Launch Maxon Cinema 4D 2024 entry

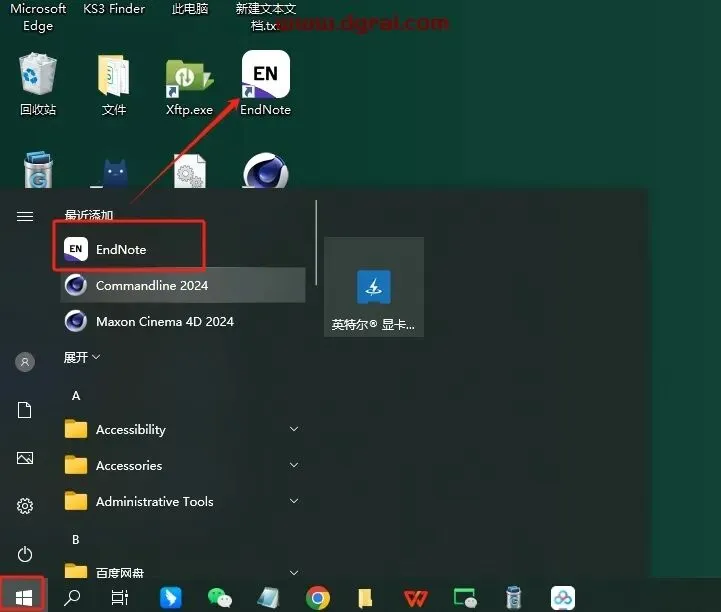183,321
